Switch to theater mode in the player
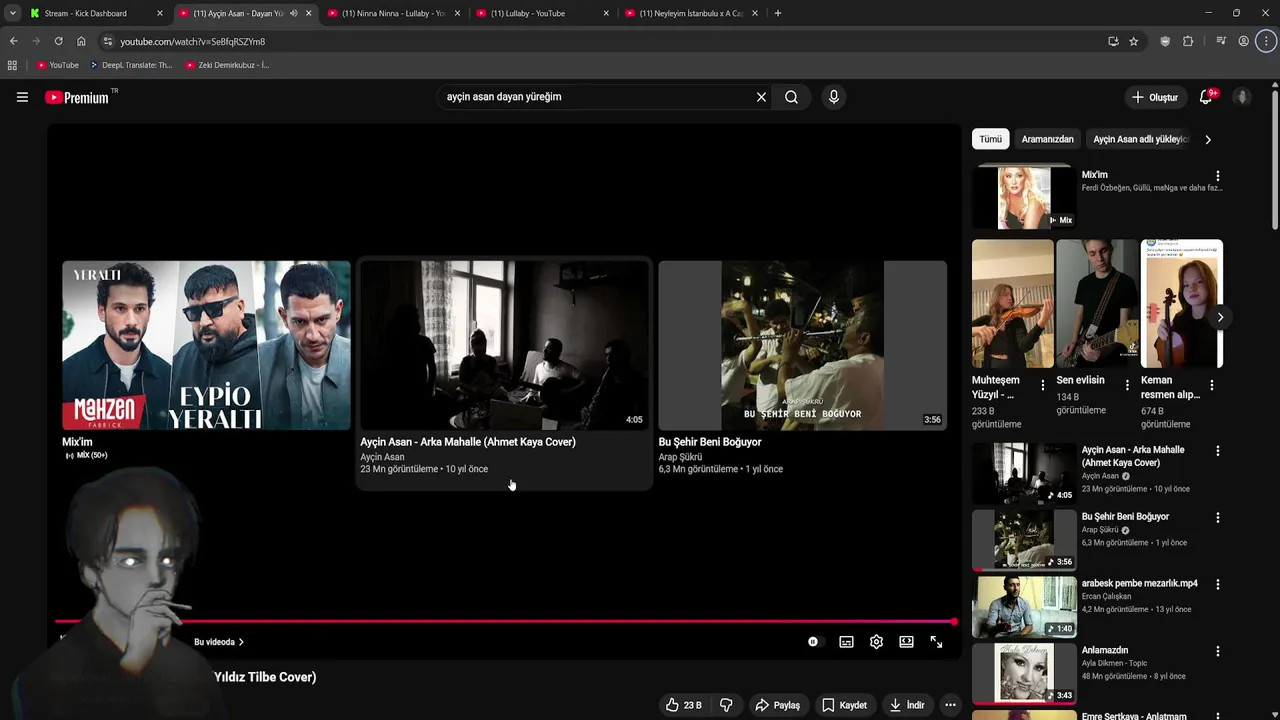Viewport: 1280px width, 720px height. point(906,642)
